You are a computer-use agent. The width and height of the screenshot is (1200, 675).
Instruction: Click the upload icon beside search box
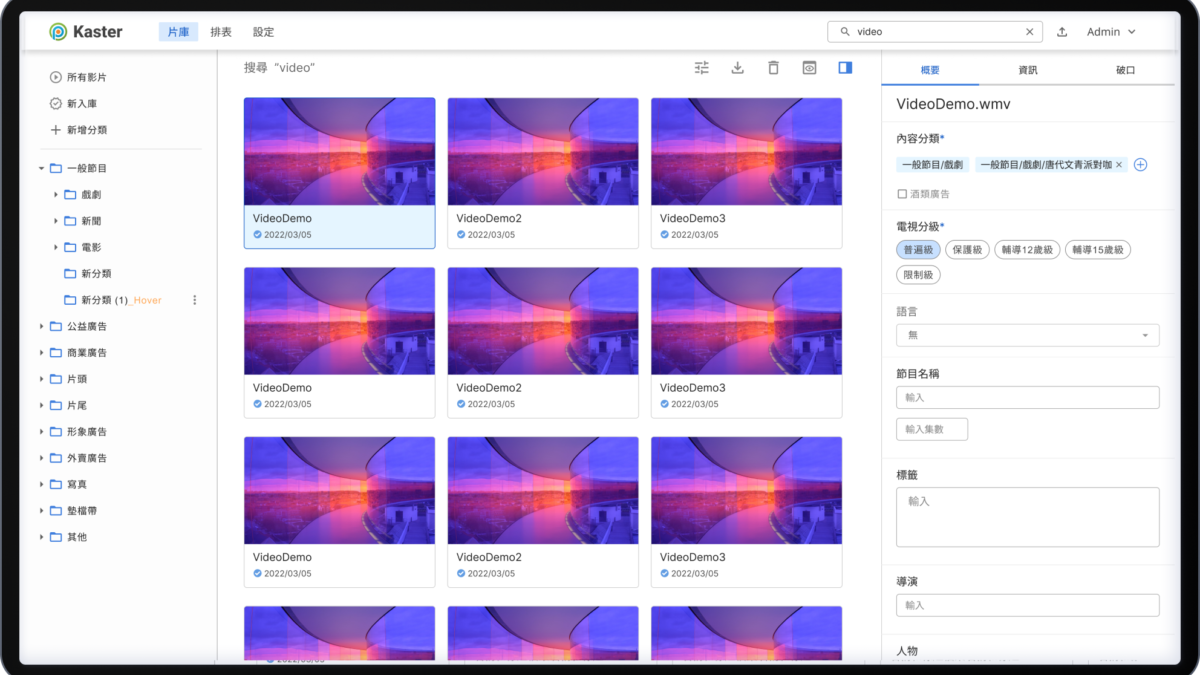pos(1062,32)
